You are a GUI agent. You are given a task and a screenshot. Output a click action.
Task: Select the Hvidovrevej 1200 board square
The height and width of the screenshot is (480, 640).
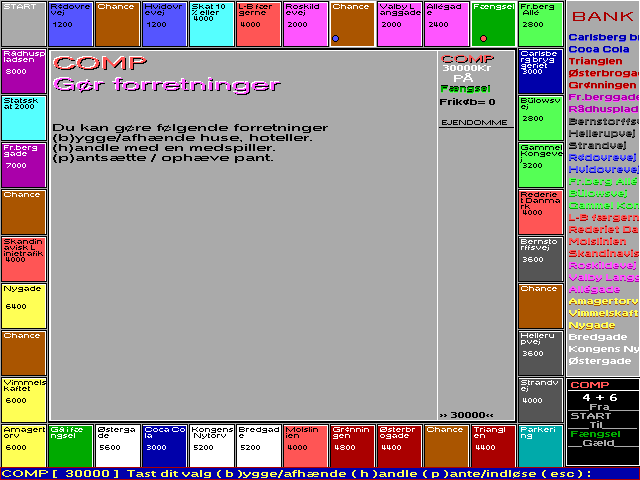point(164,24)
